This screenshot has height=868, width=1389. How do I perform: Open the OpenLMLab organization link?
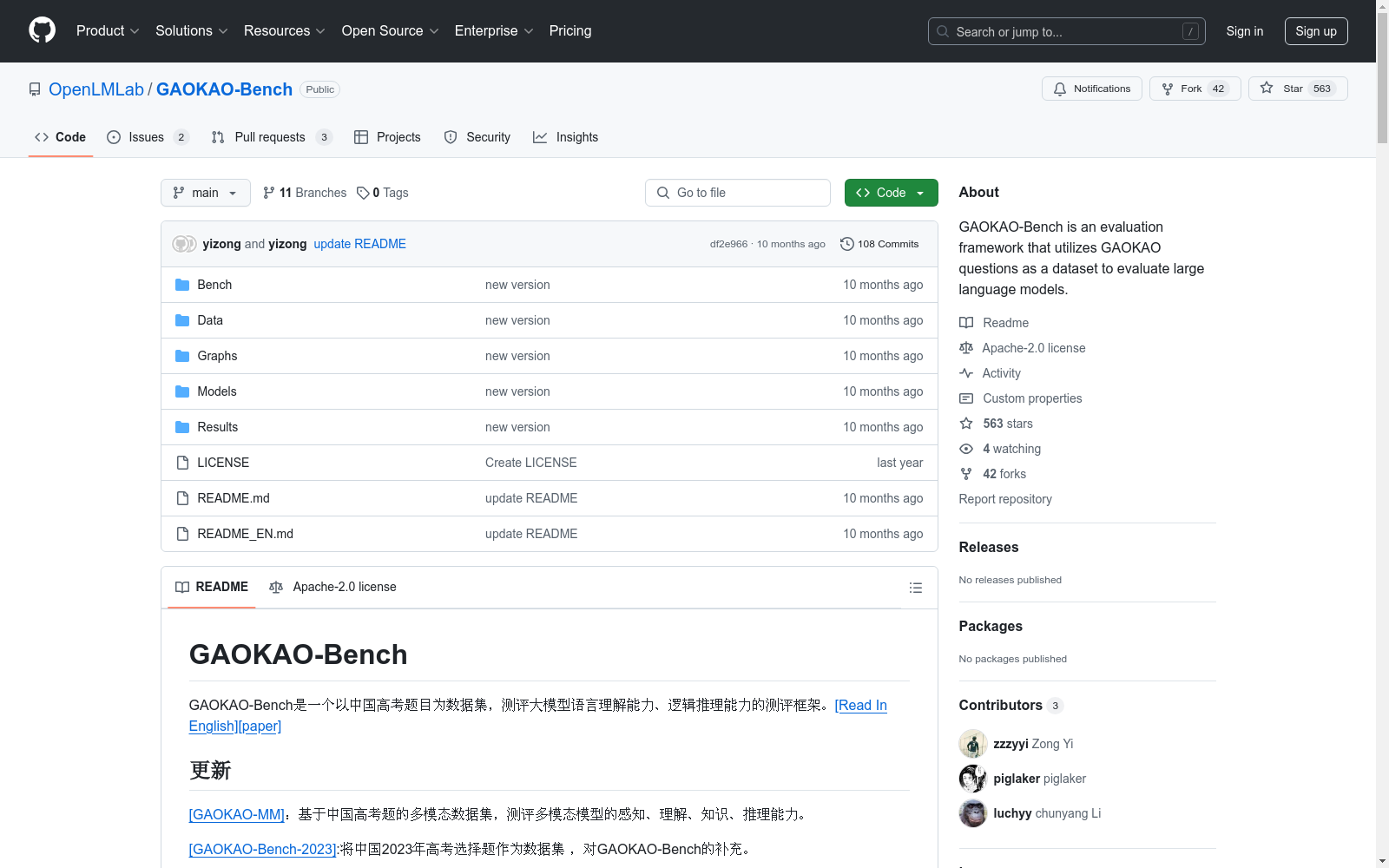(96, 89)
